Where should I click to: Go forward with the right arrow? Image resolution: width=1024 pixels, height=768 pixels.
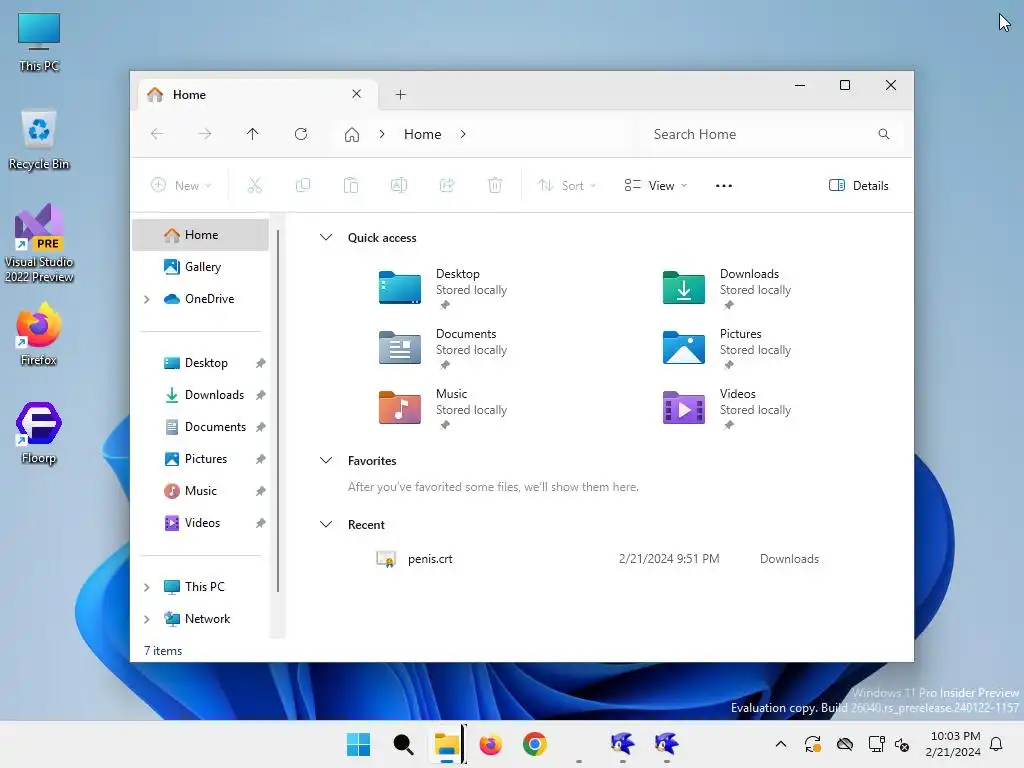pyautogui.click(x=205, y=134)
